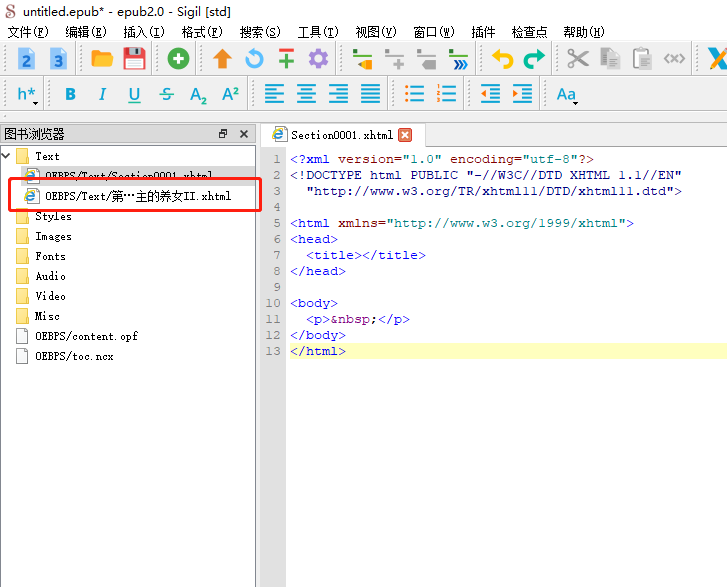The width and height of the screenshot is (727, 587).
Task: Cut selection with scissors icon
Action: pyautogui.click(x=578, y=59)
